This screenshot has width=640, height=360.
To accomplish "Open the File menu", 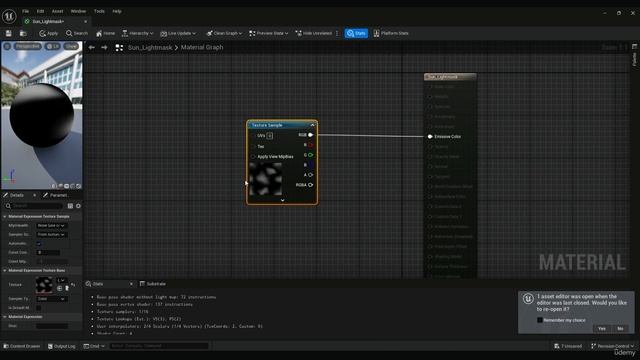I will tap(26, 11).
